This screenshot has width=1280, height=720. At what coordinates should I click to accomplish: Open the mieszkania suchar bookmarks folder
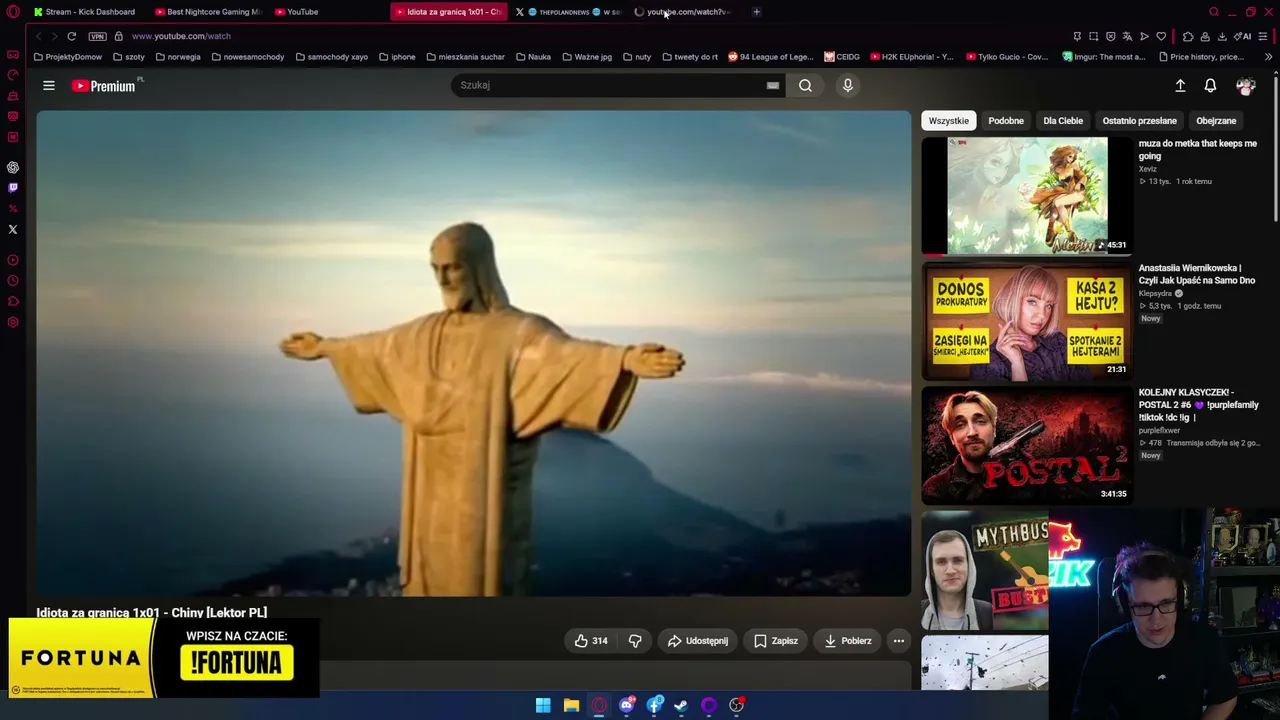coord(465,57)
